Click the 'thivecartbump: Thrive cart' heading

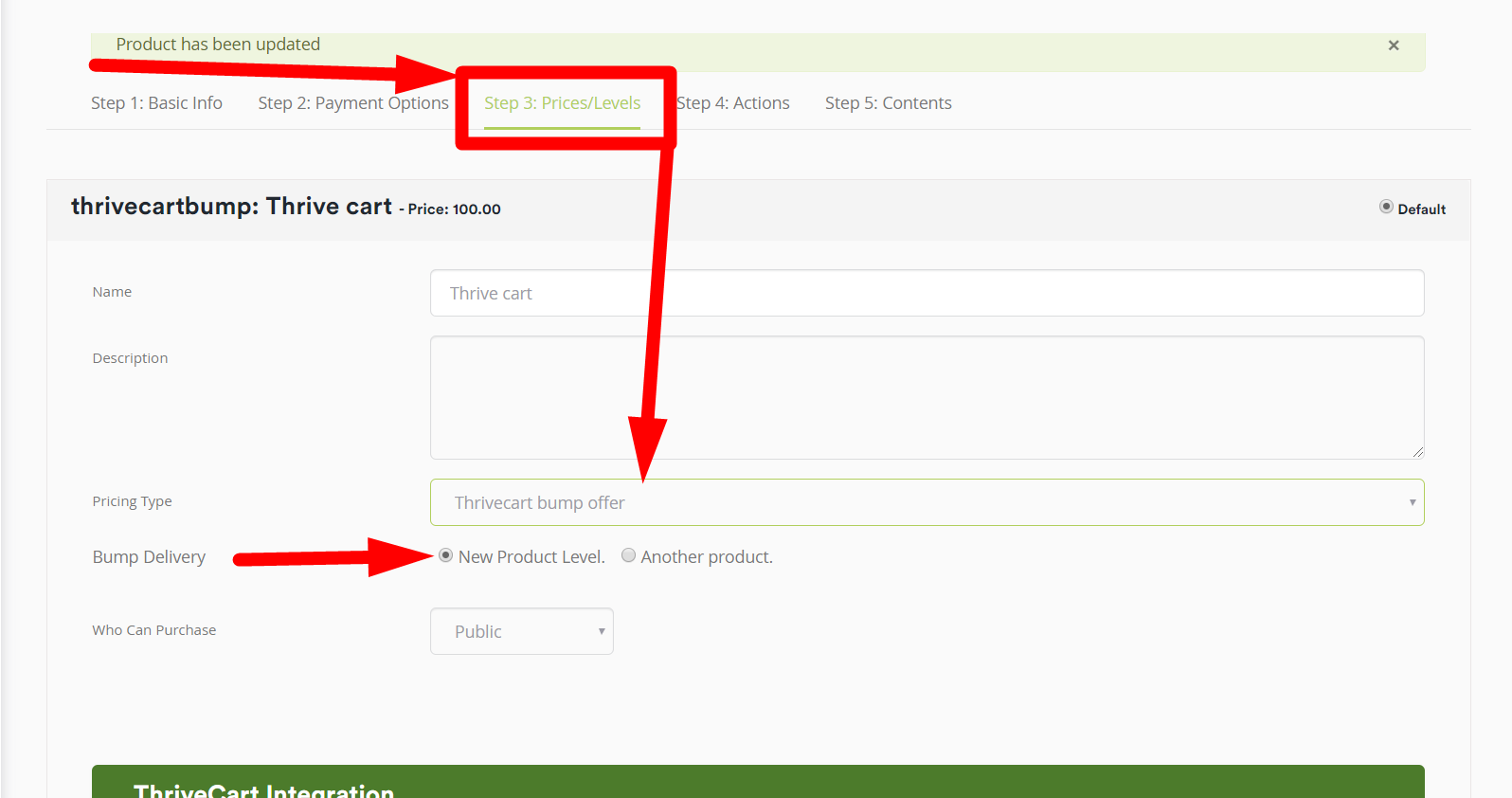pyautogui.click(x=231, y=207)
